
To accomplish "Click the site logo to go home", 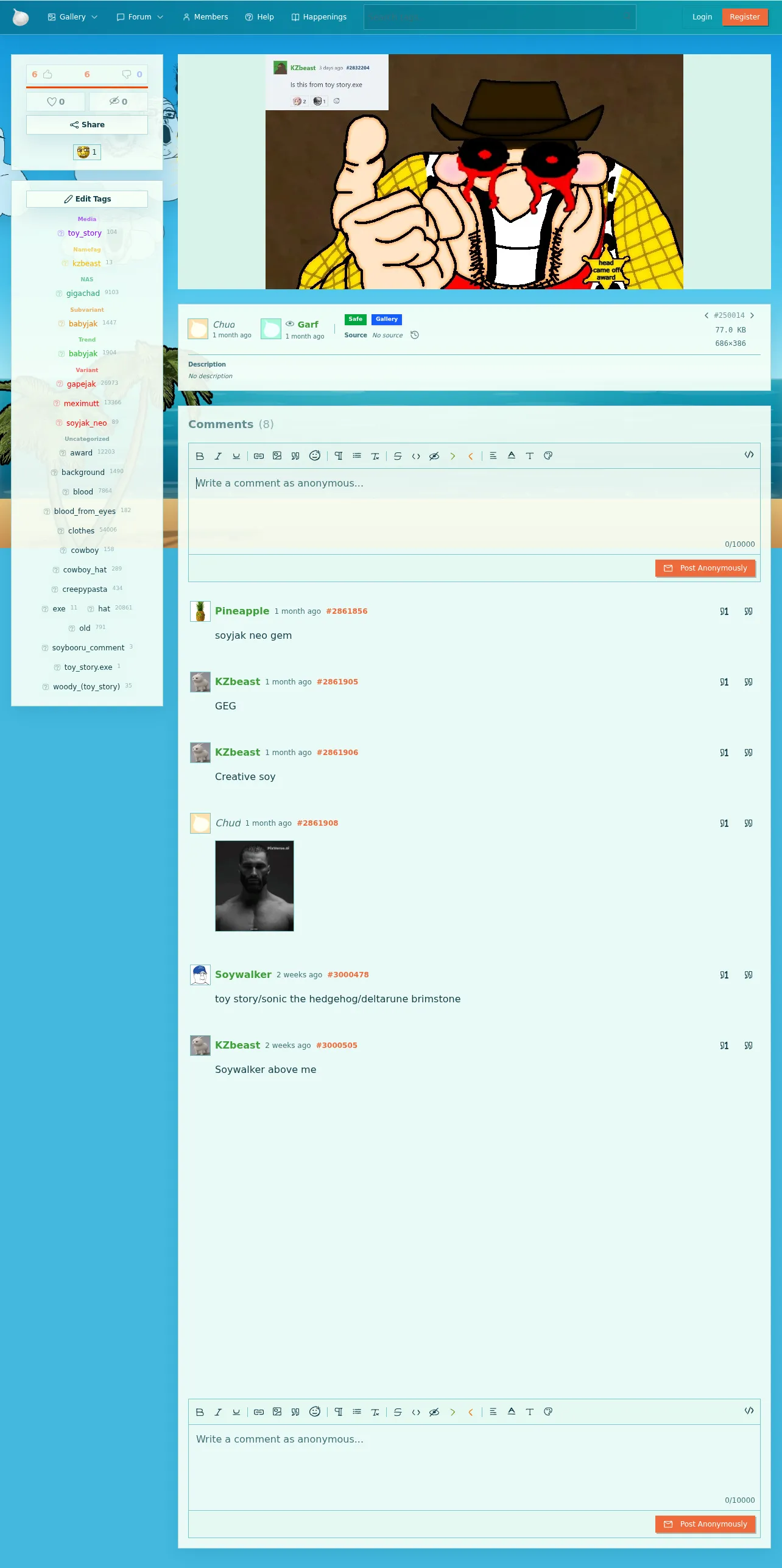I will [x=21, y=17].
